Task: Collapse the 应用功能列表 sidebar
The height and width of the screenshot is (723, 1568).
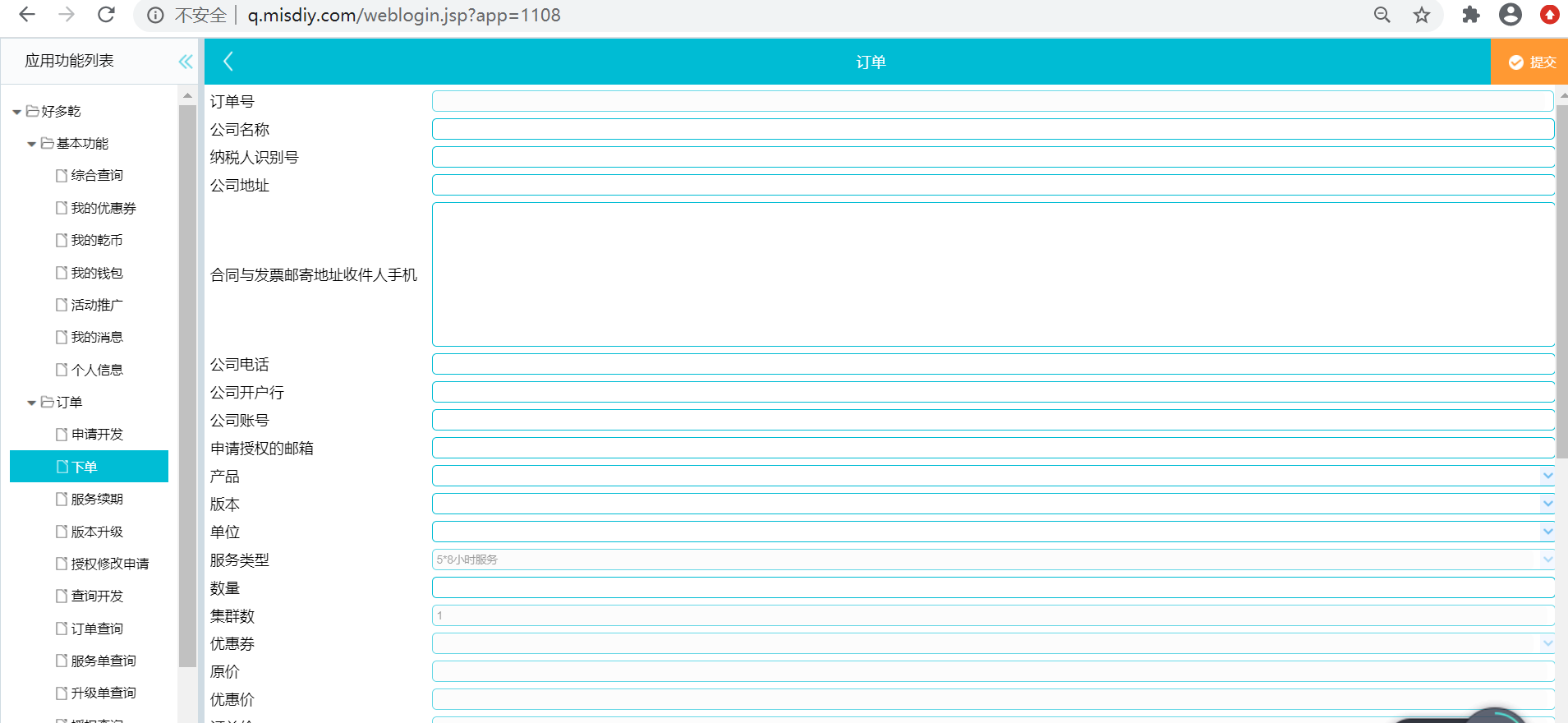Action: [186, 62]
